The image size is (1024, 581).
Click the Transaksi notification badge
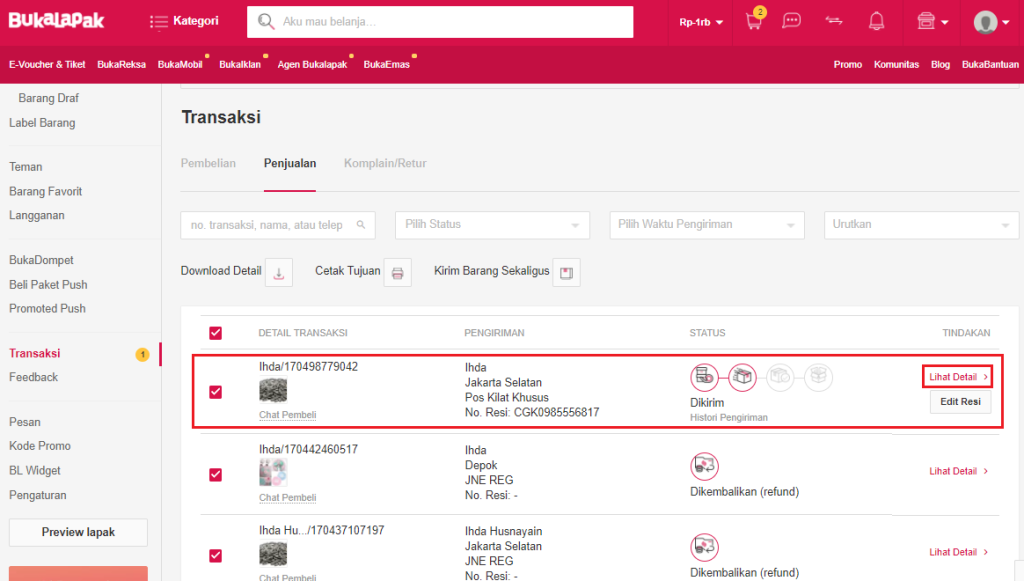(x=142, y=354)
